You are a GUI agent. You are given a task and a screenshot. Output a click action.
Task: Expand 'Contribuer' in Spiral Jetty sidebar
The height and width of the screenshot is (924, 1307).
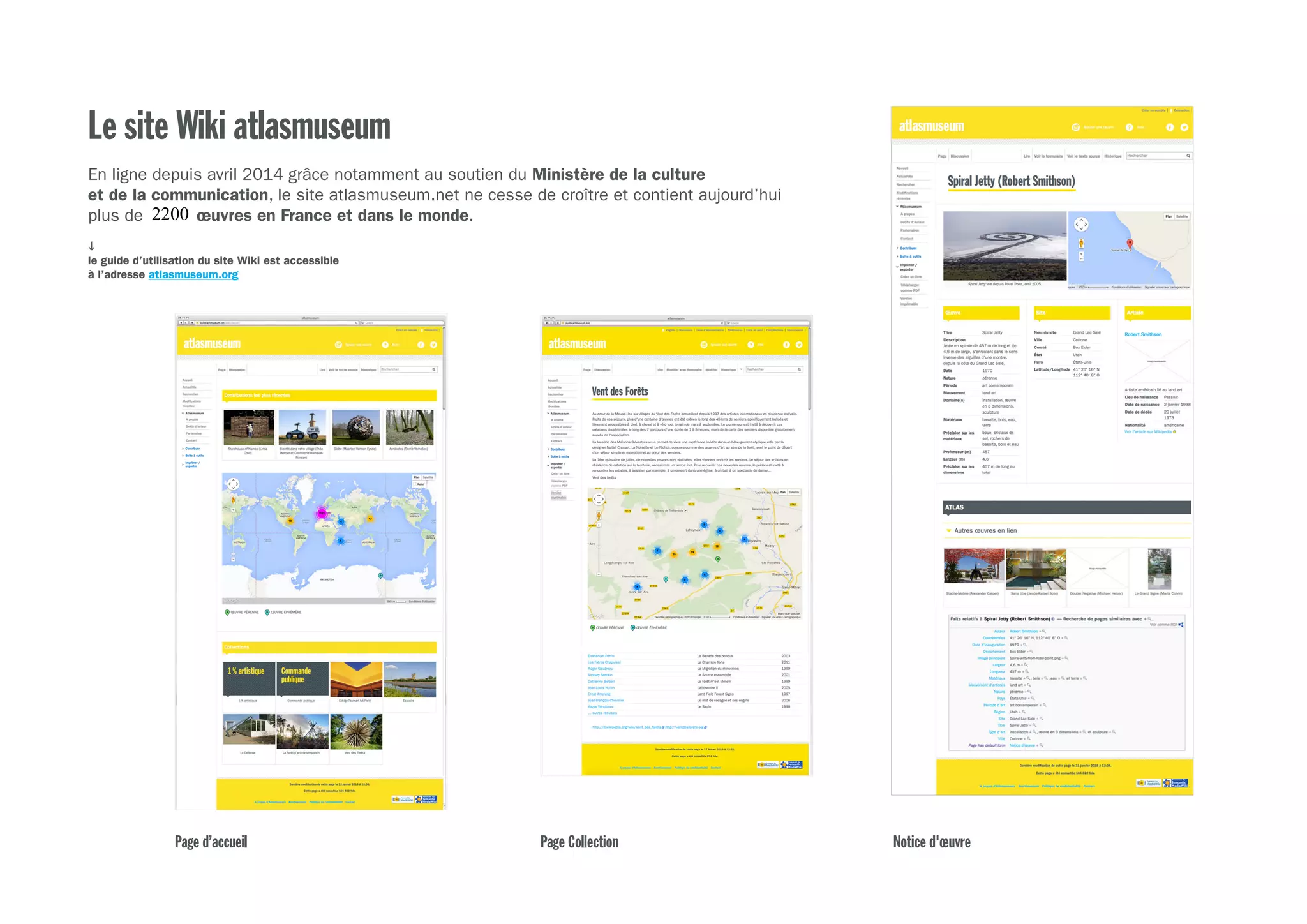(907, 248)
